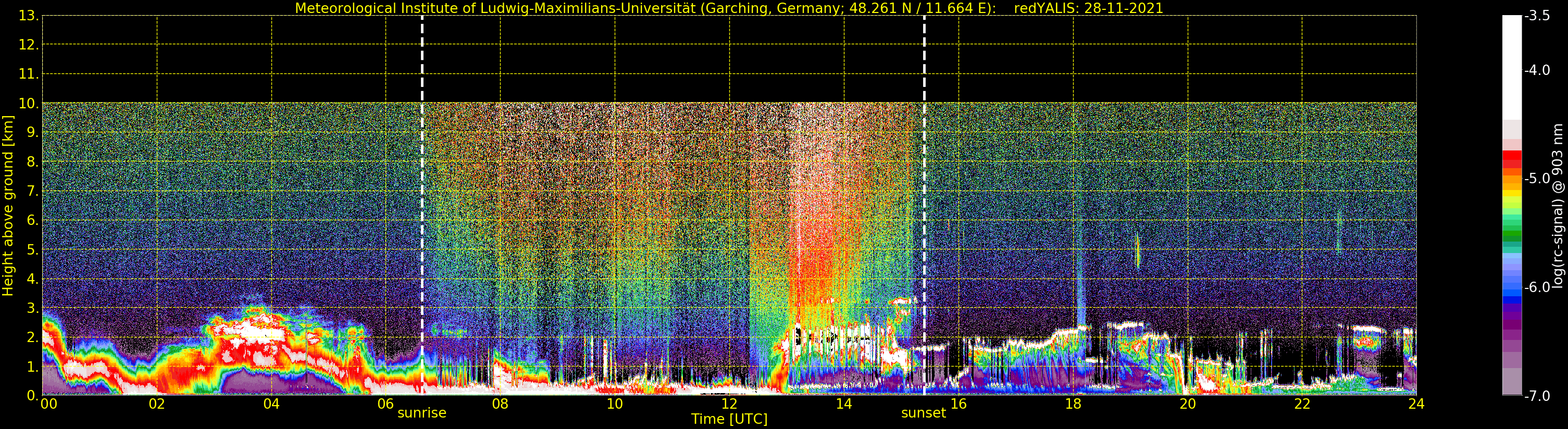Viewport: 1568px width, 429px height.
Task: Click the height-axis tick label "11."
Action: coord(29,74)
